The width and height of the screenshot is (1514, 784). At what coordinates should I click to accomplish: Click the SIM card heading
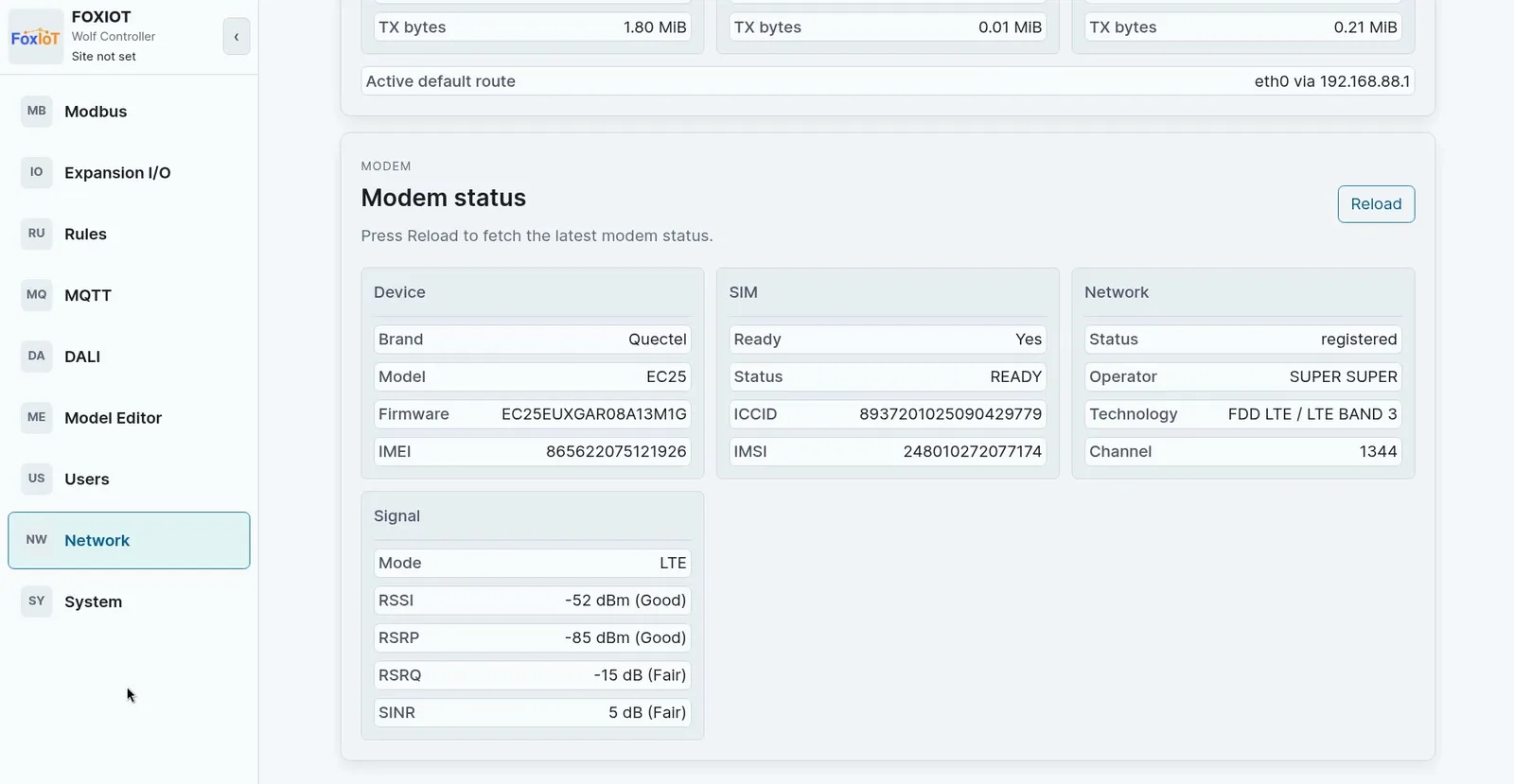(744, 293)
